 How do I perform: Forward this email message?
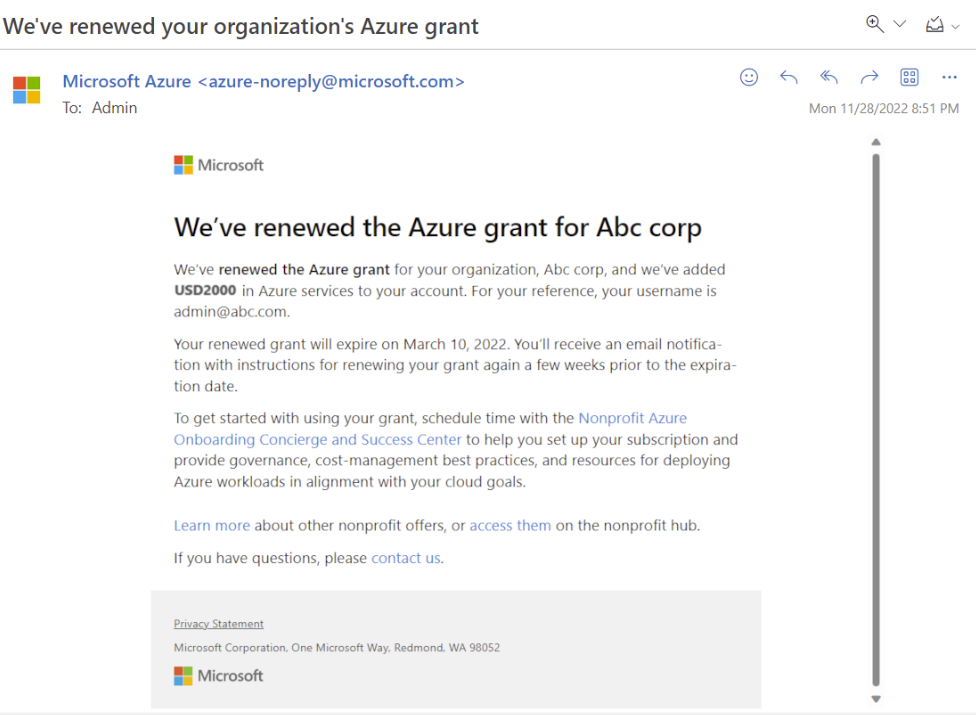pyautogui.click(x=869, y=77)
